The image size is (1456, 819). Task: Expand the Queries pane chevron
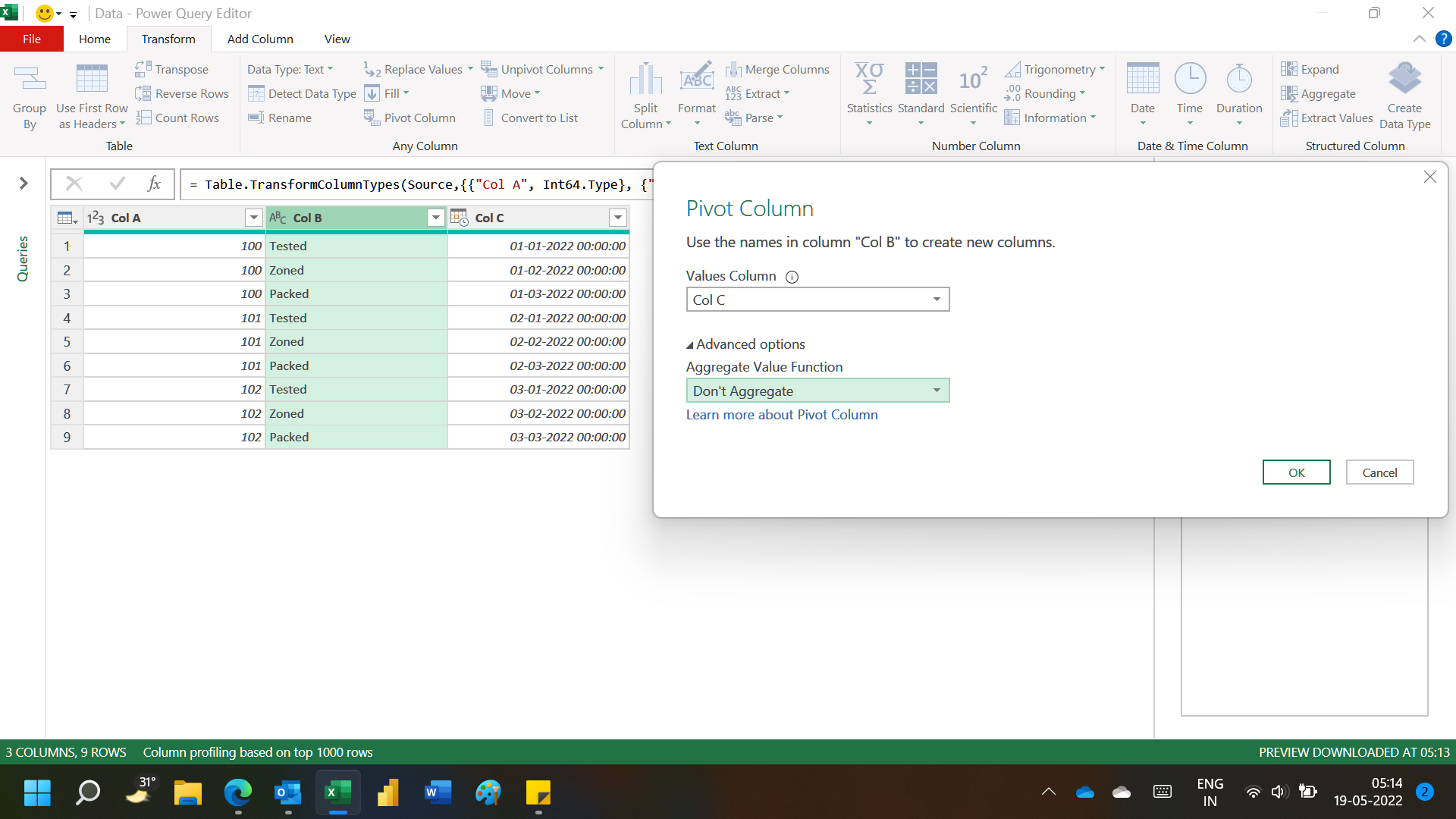[24, 183]
